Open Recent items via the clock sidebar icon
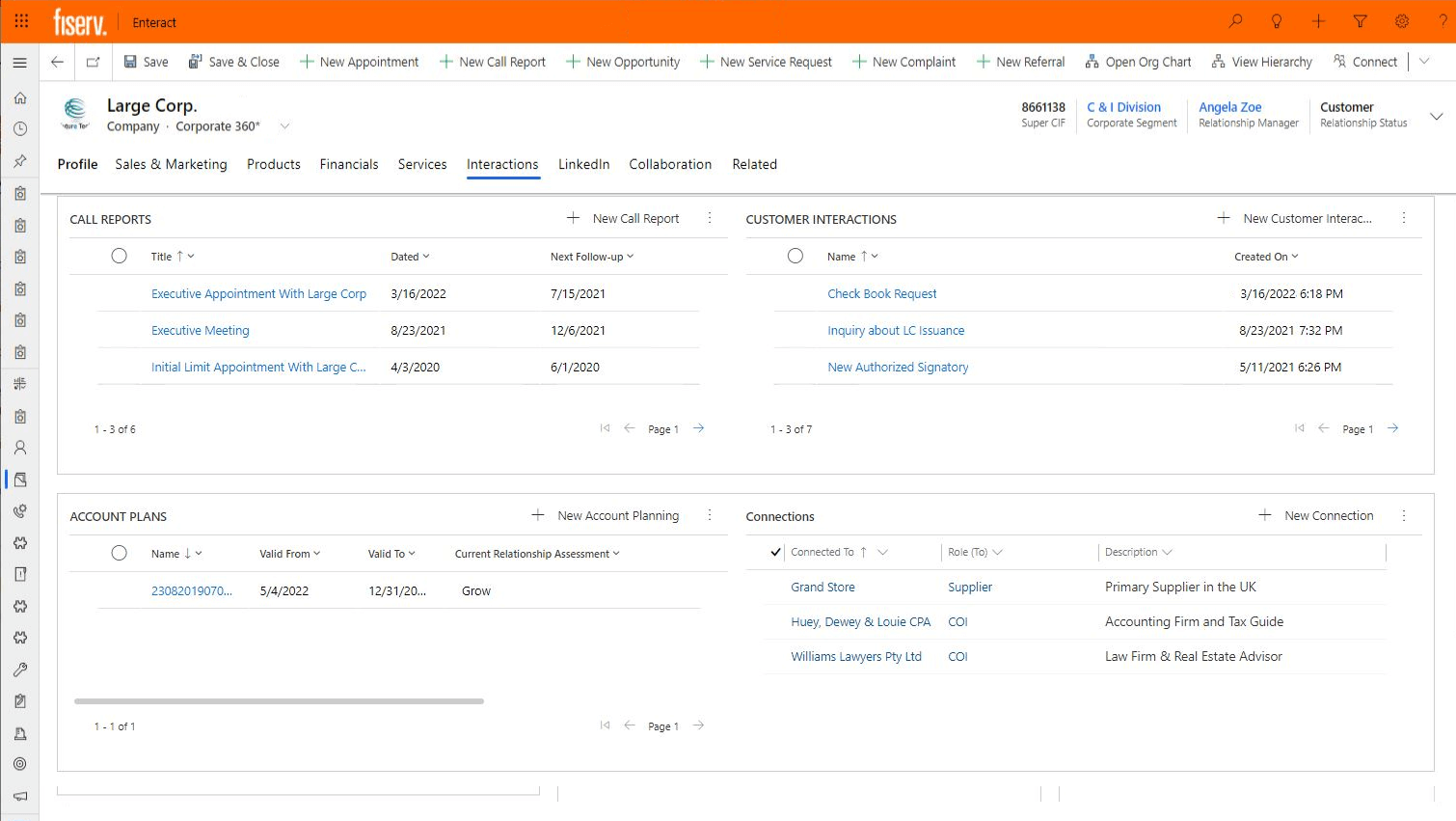 [19, 129]
